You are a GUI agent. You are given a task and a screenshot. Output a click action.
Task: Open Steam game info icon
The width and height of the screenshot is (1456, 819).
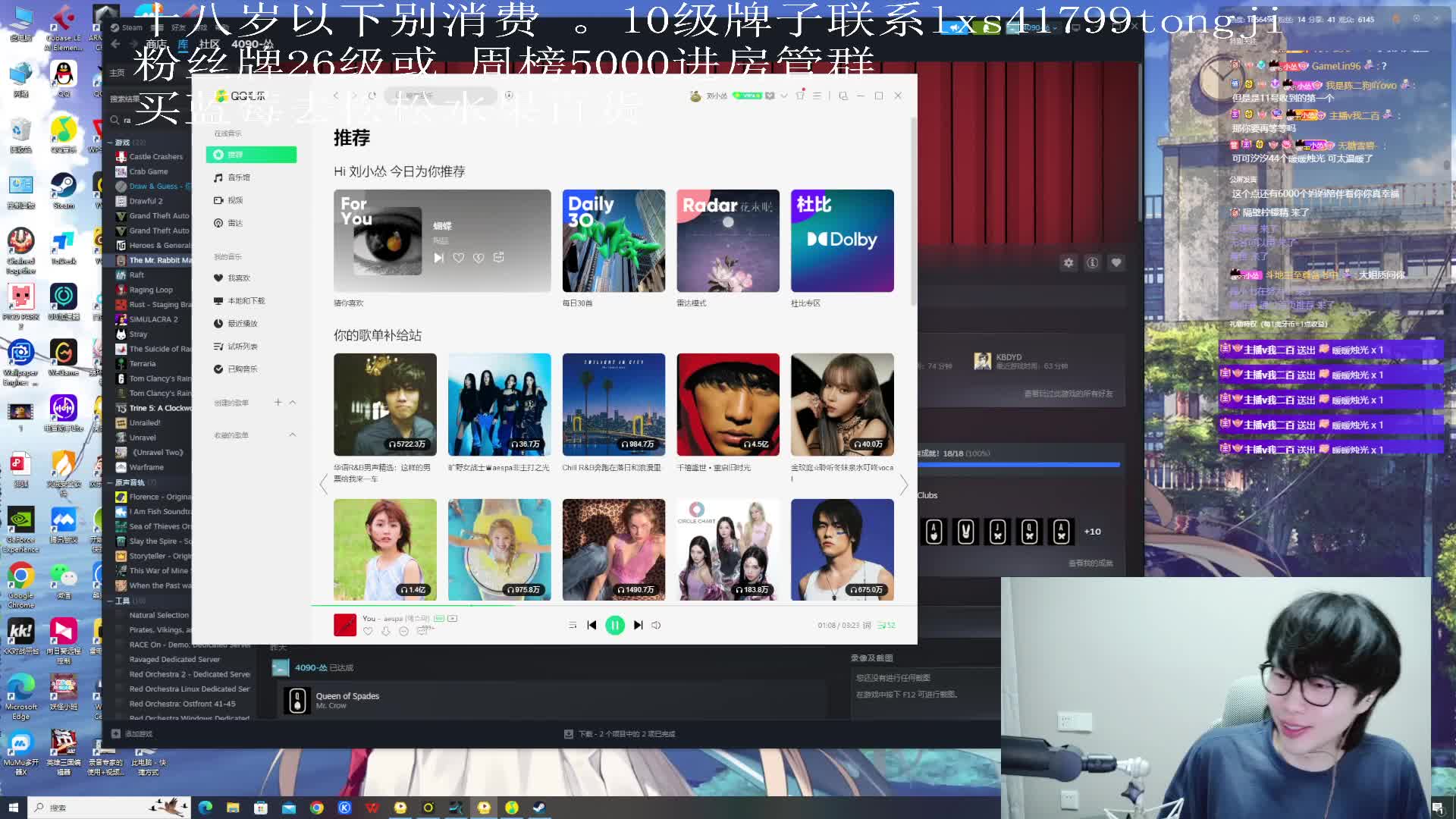point(1093,263)
